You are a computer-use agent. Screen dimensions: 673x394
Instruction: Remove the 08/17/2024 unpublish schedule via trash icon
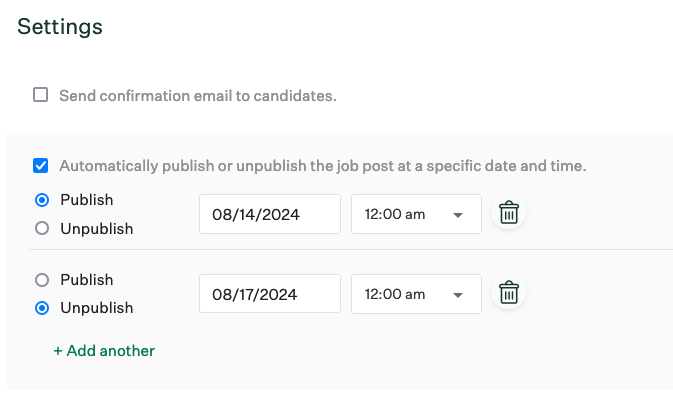pos(509,293)
